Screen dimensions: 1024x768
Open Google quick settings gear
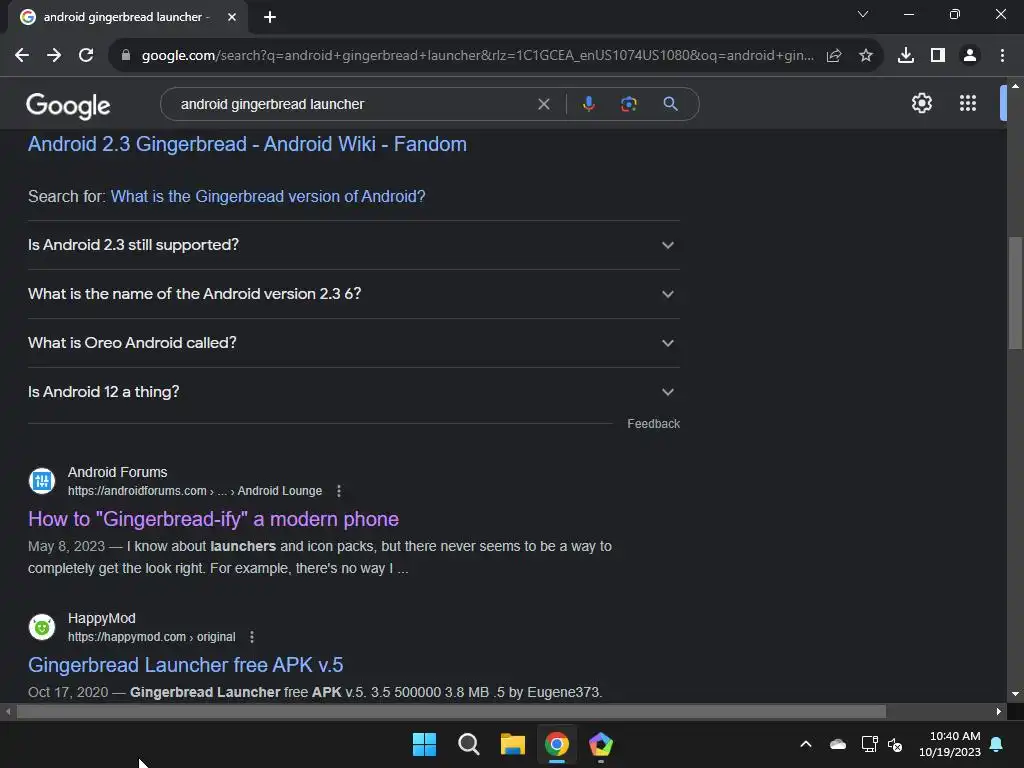921,103
